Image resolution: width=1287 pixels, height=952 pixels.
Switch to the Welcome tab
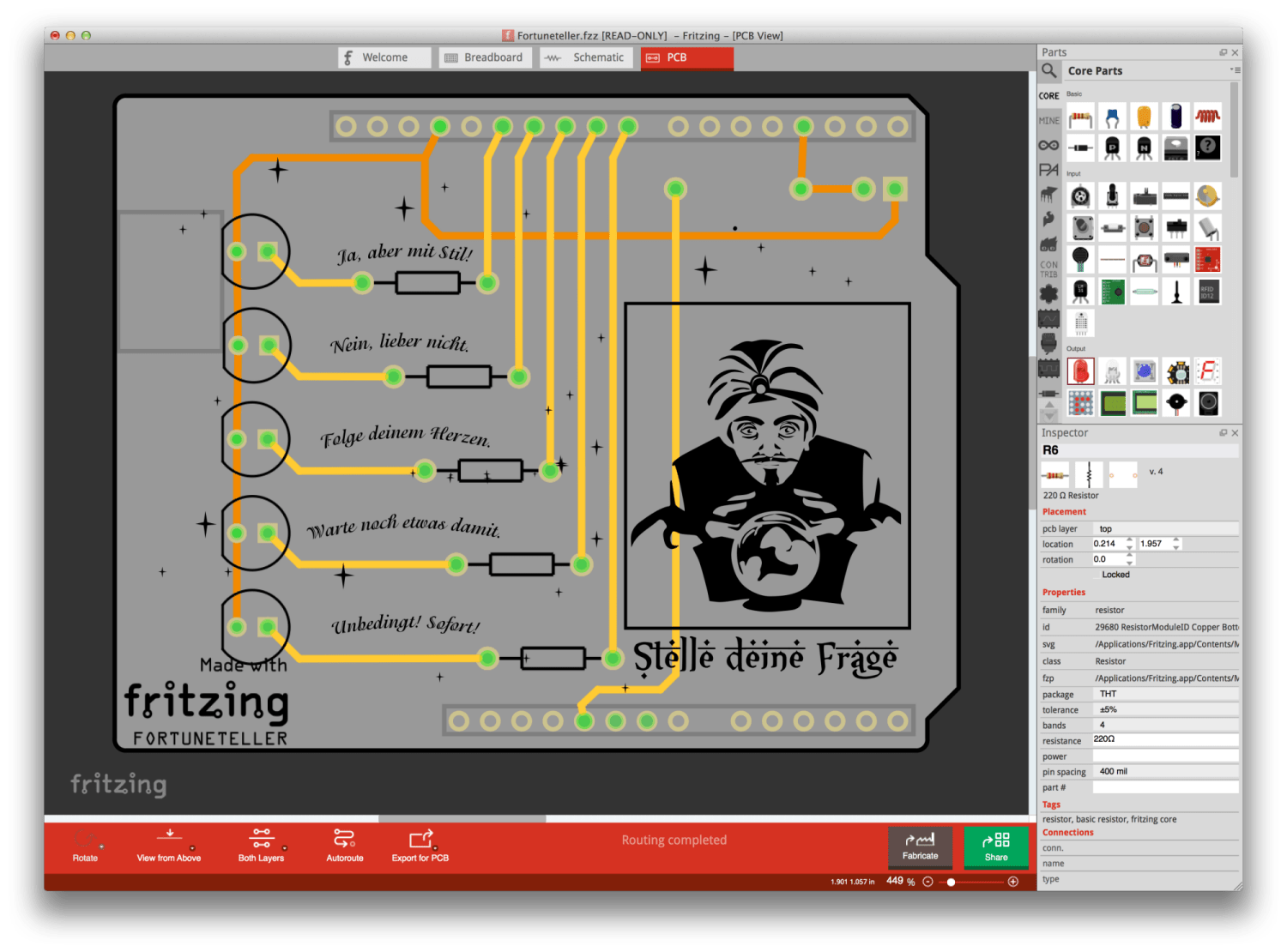384,57
